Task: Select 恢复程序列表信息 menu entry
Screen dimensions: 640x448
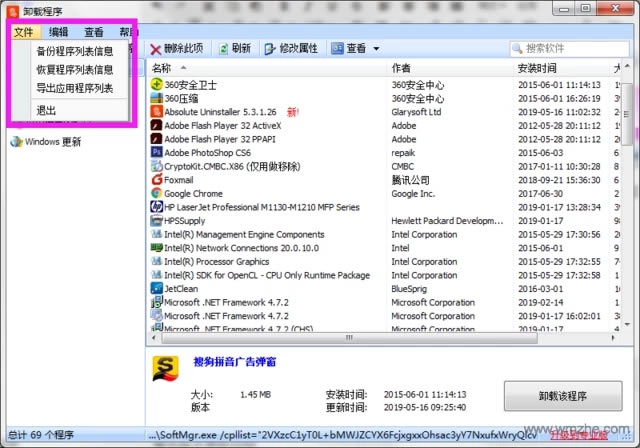Action: click(x=75, y=70)
